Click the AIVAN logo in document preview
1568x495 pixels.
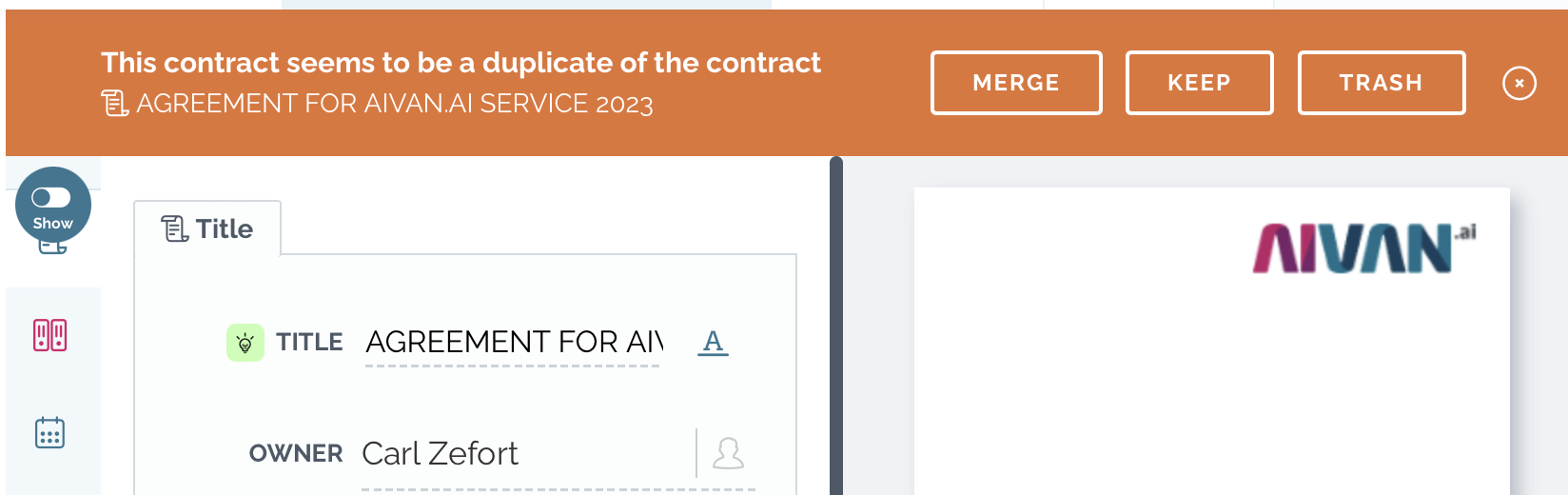(1364, 247)
